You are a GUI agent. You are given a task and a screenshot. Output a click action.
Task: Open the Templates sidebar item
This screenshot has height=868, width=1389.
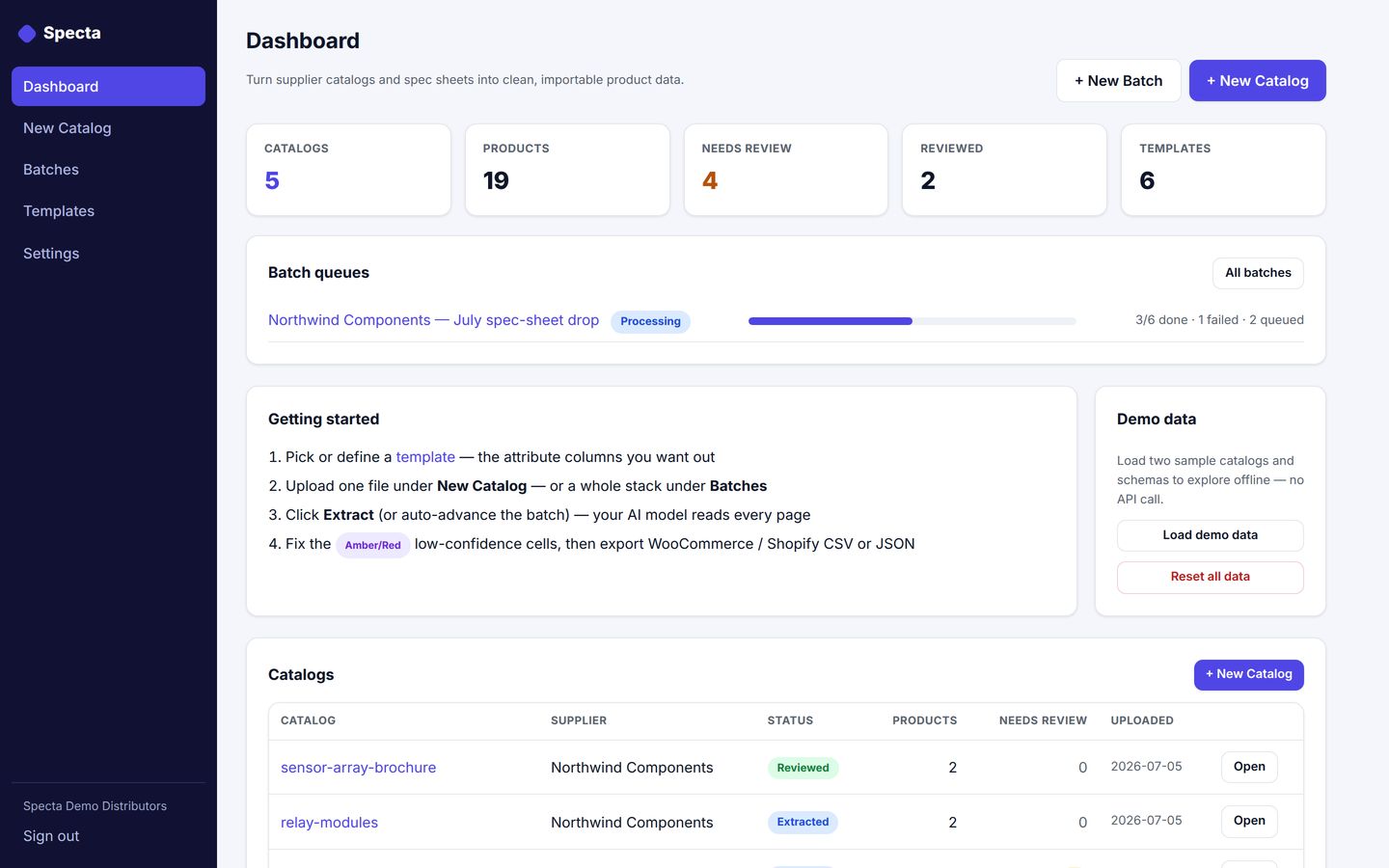tap(108, 210)
